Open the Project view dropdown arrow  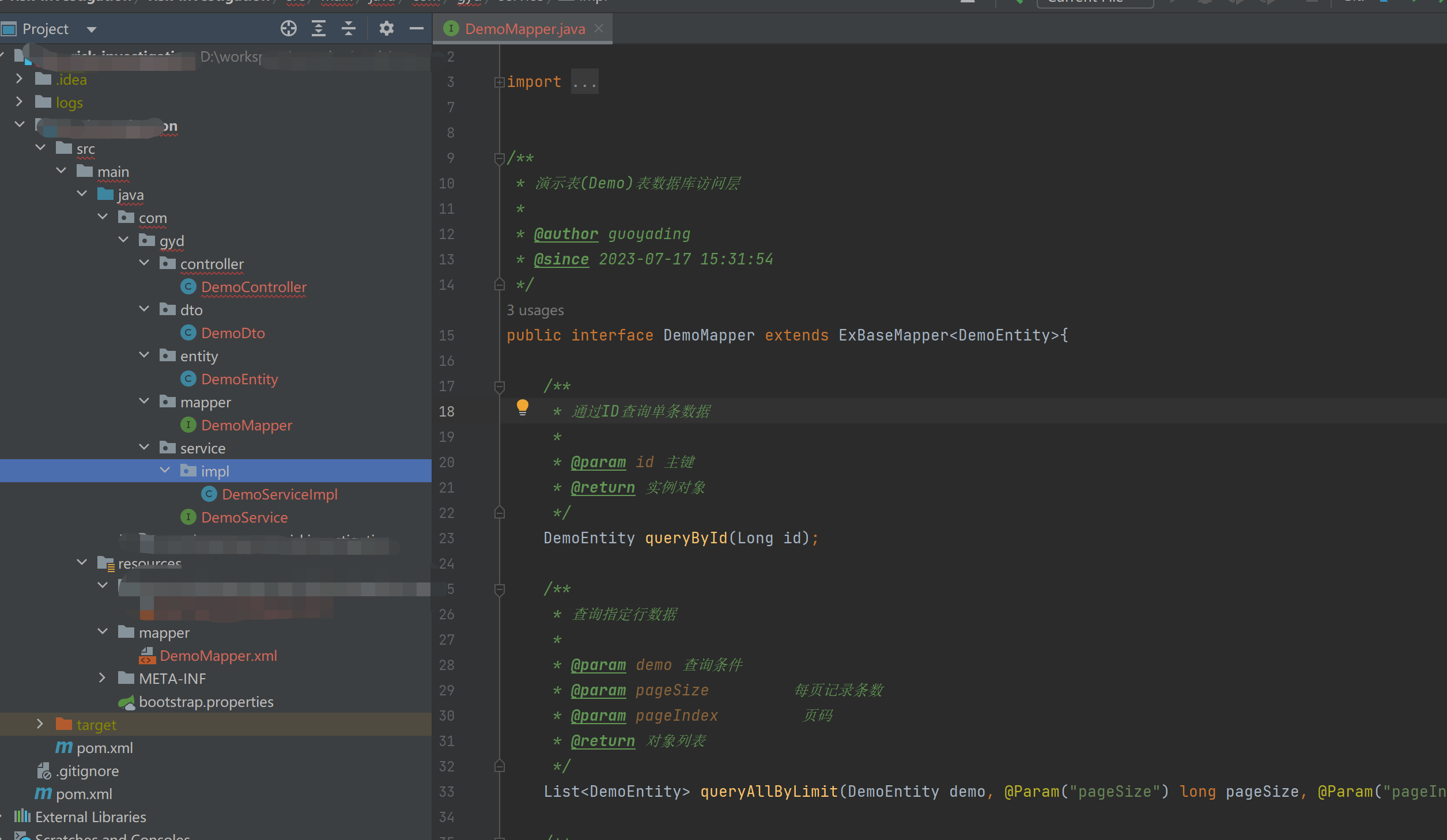click(91, 29)
